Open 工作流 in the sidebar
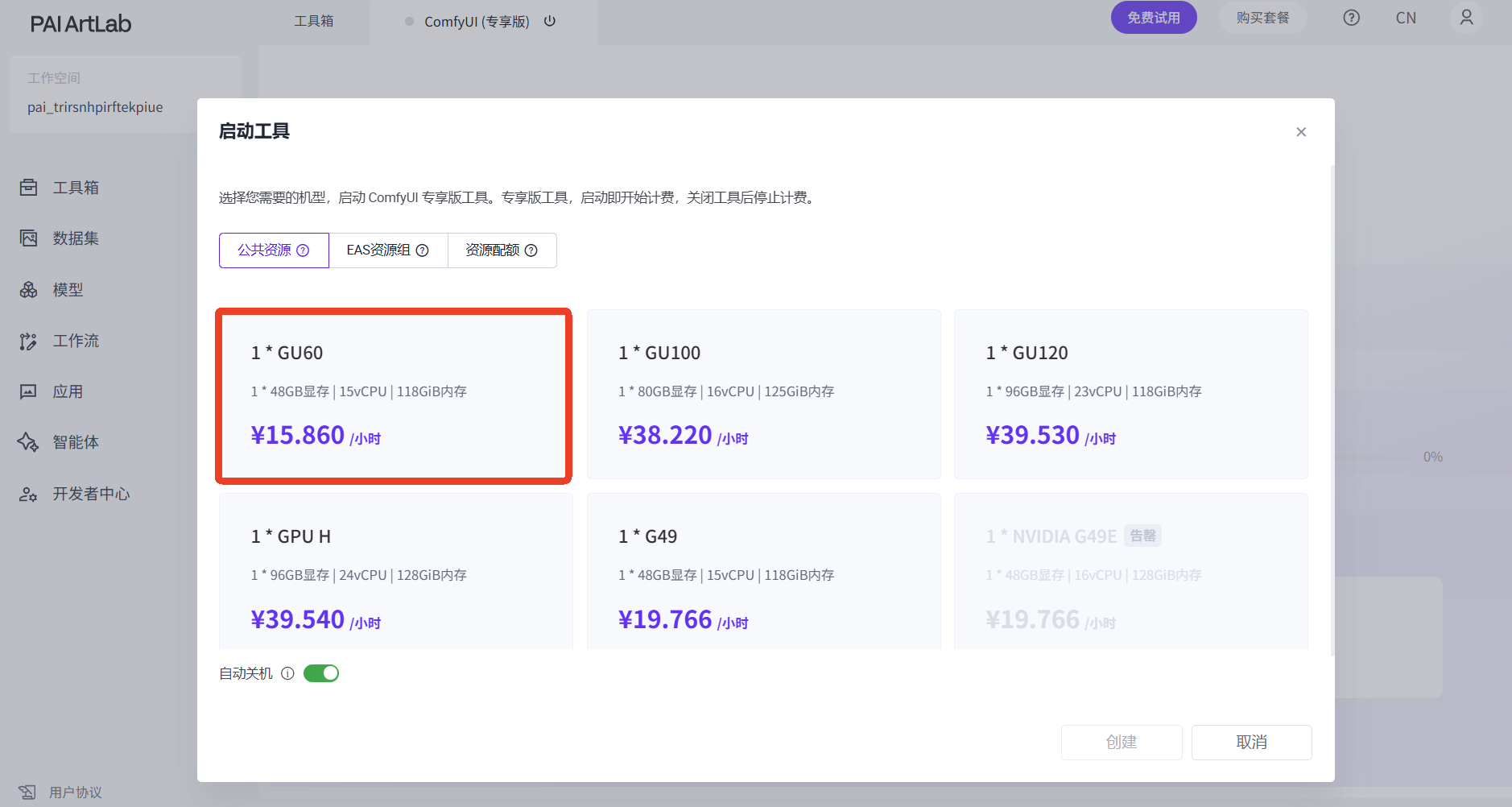Screen dimensions: 1512x807 pyautogui.click(x=76, y=341)
